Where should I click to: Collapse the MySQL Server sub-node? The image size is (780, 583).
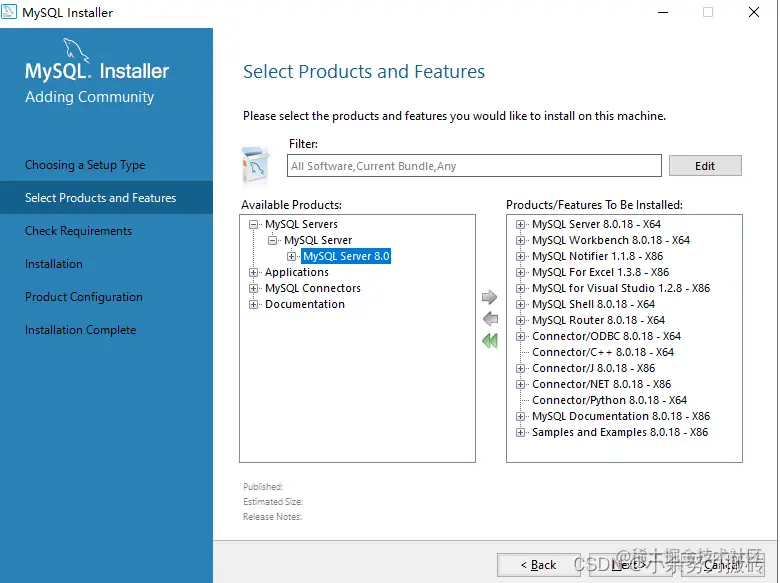(x=273, y=240)
